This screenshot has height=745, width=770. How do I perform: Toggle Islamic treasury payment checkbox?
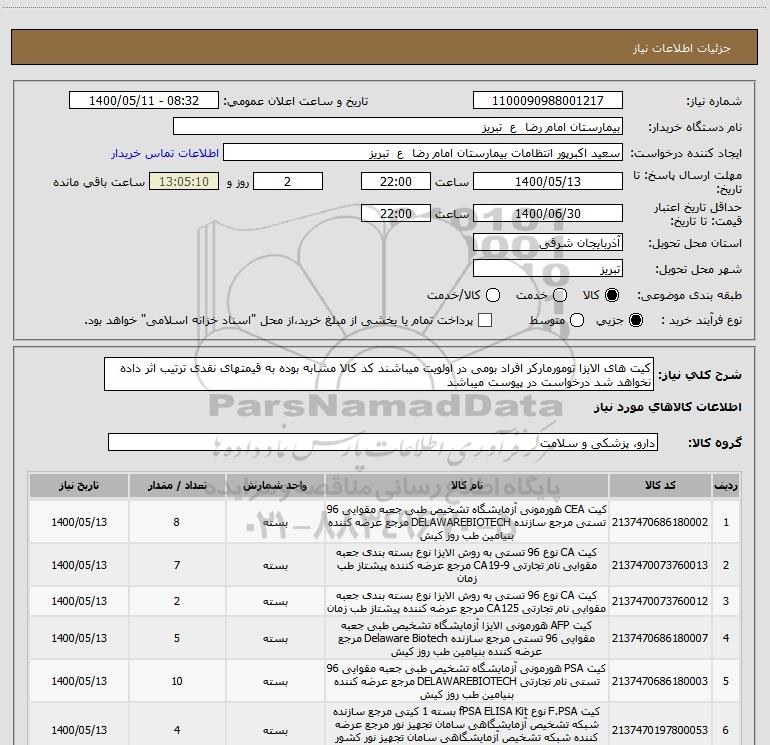[x=485, y=320]
